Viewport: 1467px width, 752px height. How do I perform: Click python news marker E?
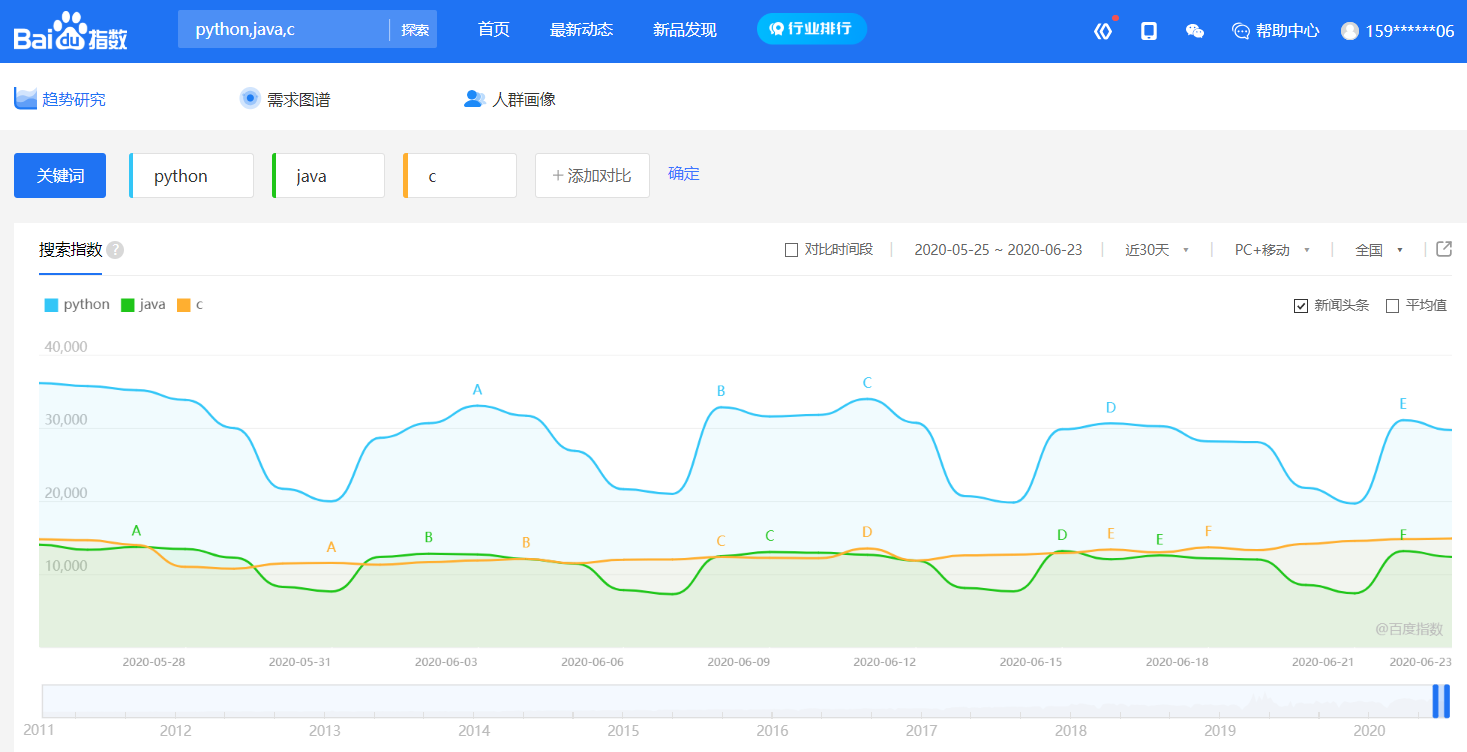tap(1403, 404)
